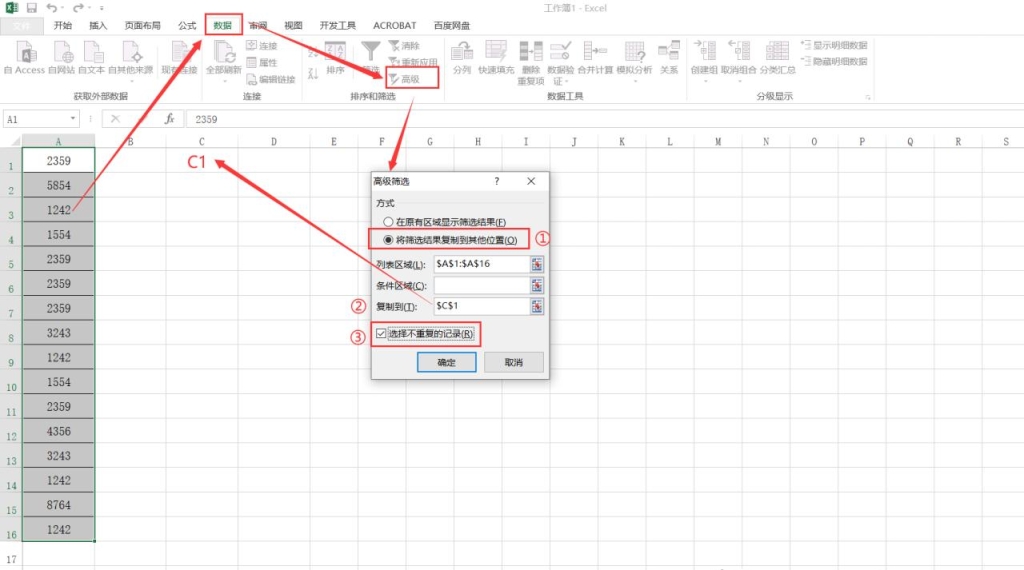Click range selector icon for 复制到
Viewport: 1024px width, 570px height.
537,306
